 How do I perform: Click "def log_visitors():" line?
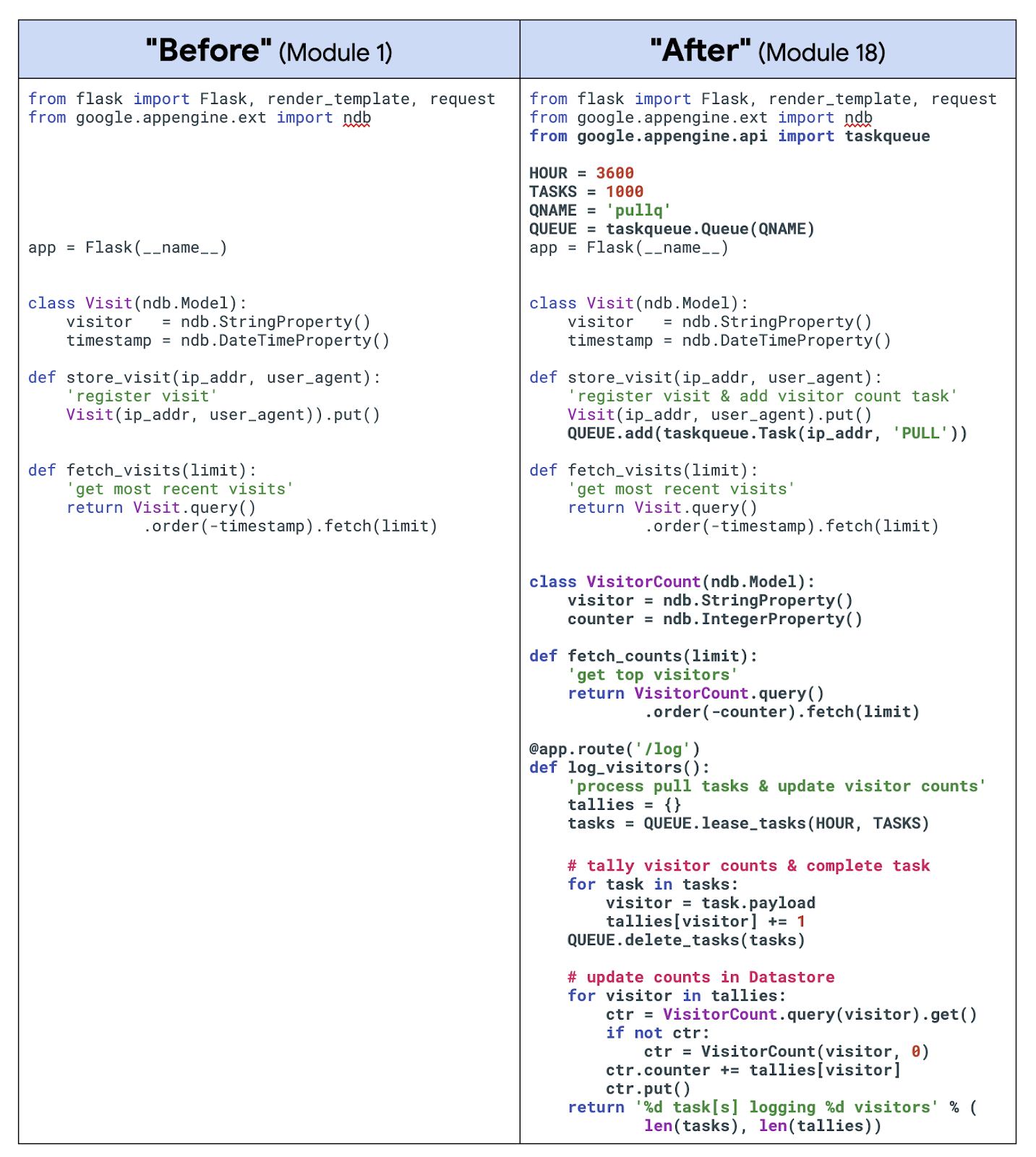click(620, 767)
